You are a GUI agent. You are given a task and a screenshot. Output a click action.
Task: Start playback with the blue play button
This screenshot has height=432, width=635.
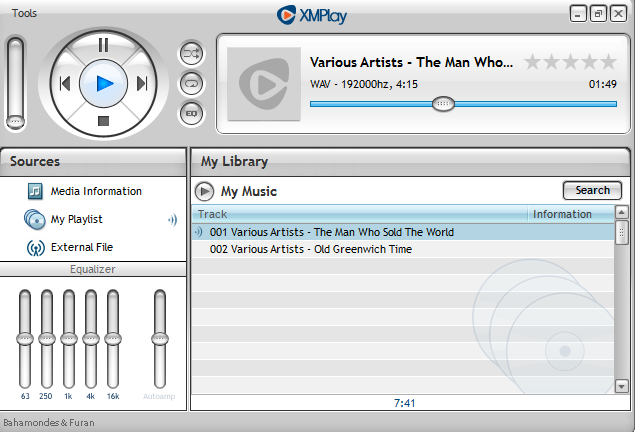point(104,84)
